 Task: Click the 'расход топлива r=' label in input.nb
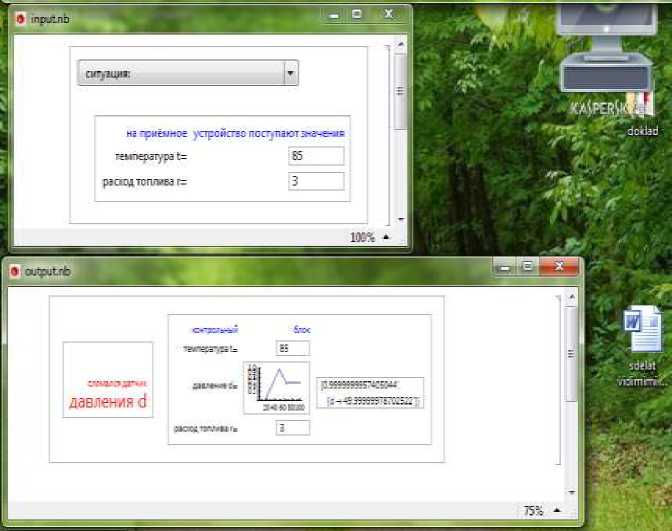pyautogui.click(x=145, y=182)
